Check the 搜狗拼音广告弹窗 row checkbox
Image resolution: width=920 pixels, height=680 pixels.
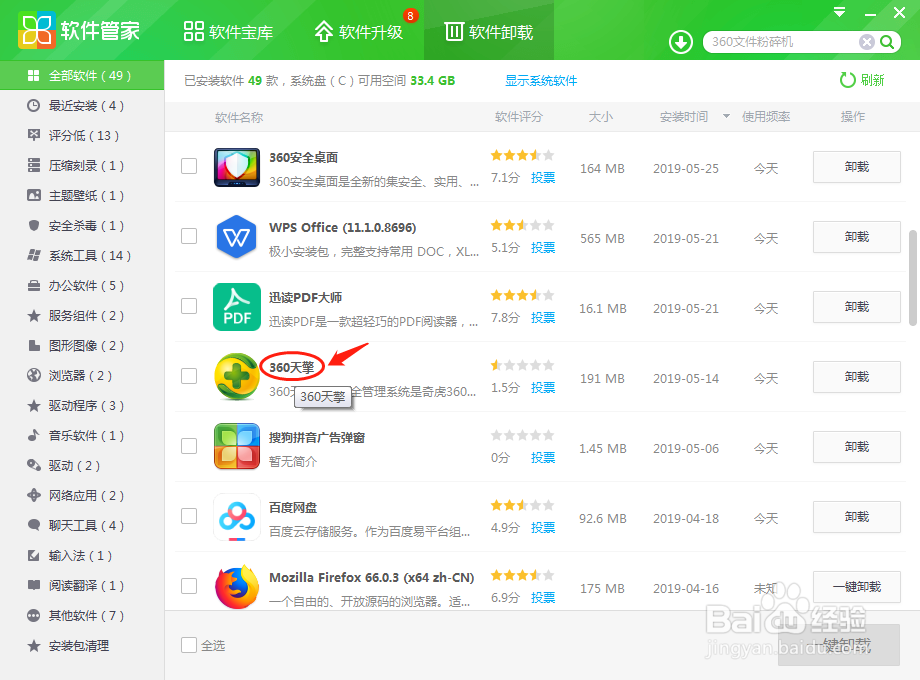click(189, 446)
